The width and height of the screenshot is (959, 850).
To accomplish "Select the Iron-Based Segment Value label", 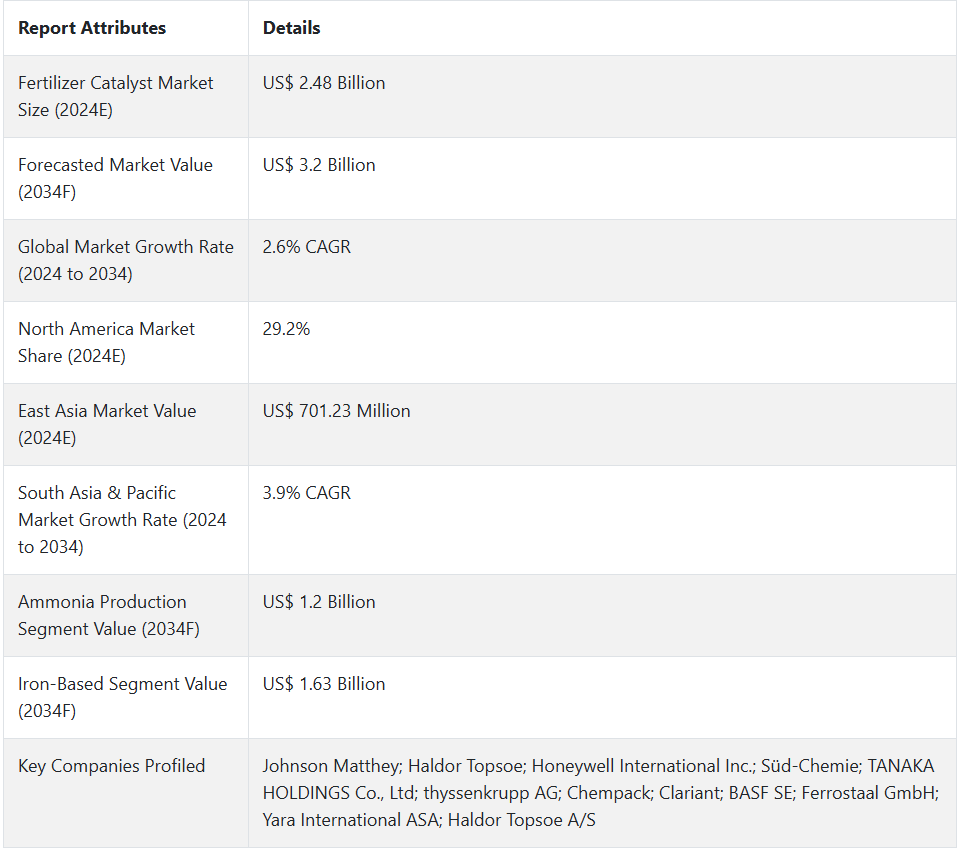I will tap(122, 697).
